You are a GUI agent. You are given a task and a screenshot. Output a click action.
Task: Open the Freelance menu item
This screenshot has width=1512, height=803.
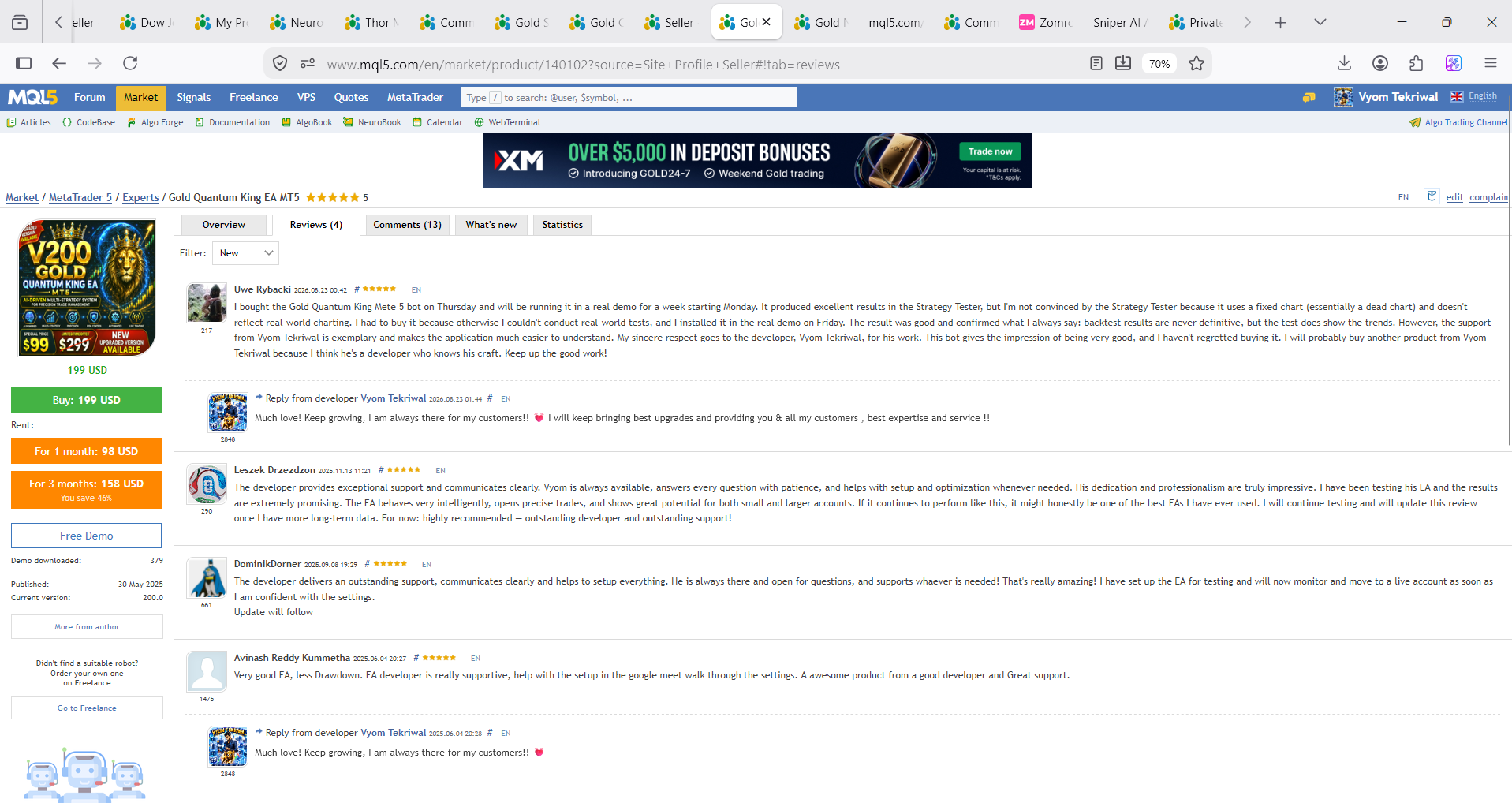click(253, 97)
